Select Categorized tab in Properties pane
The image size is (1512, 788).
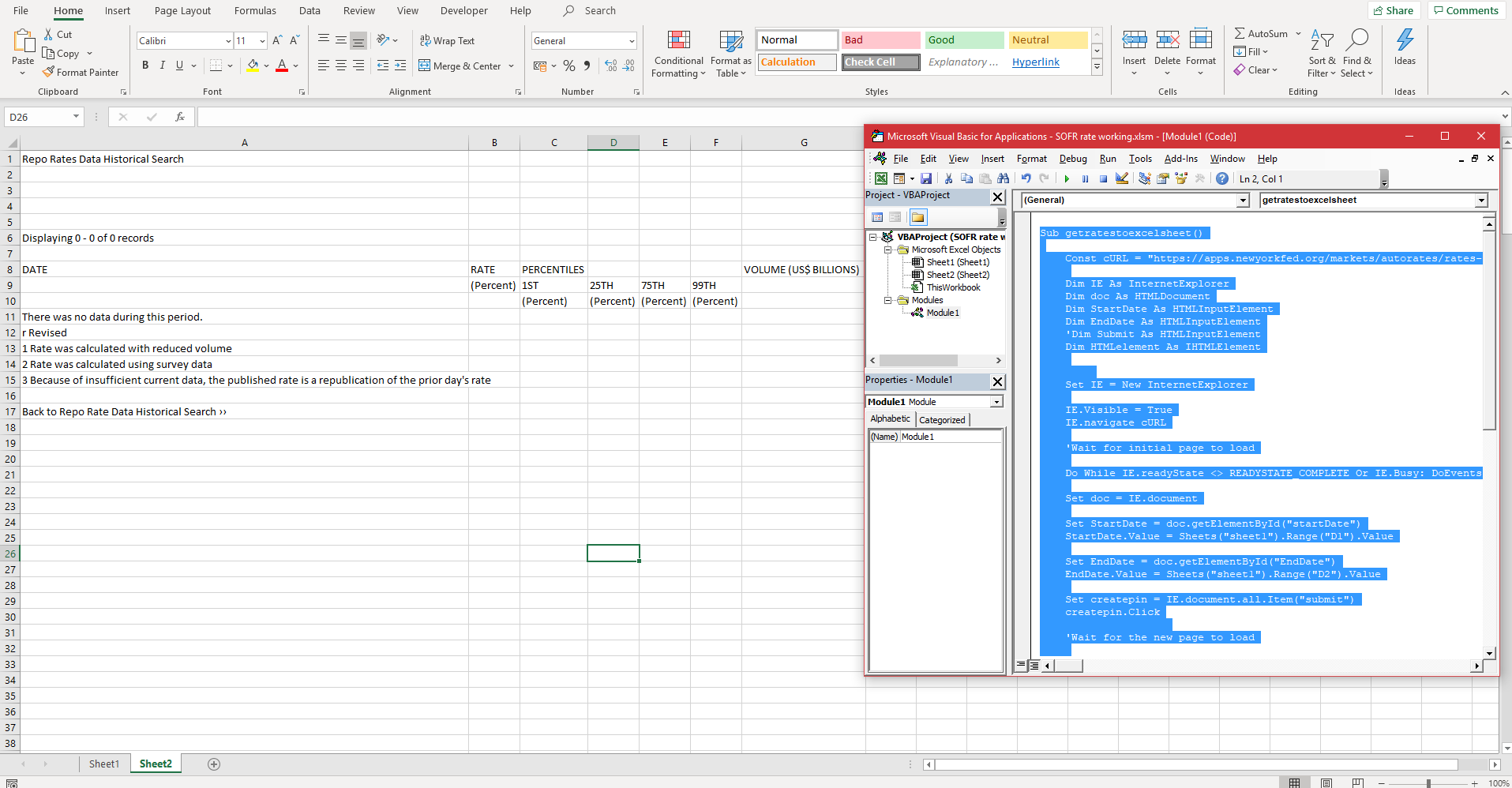[942, 420]
